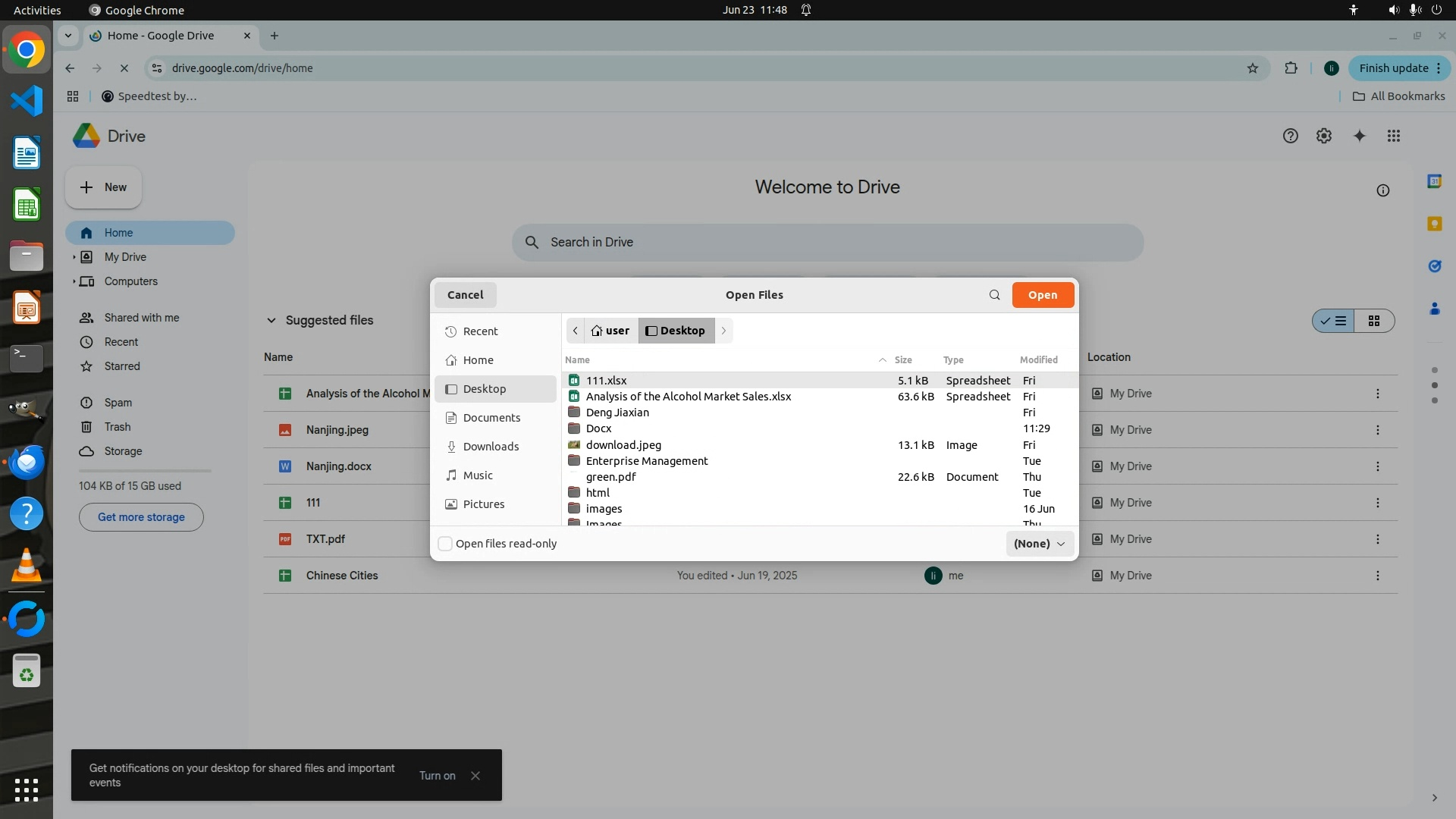Screen dimensions: 1456x819
Task: Open the Drive help question mark icon
Action: (x=1290, y=136)
